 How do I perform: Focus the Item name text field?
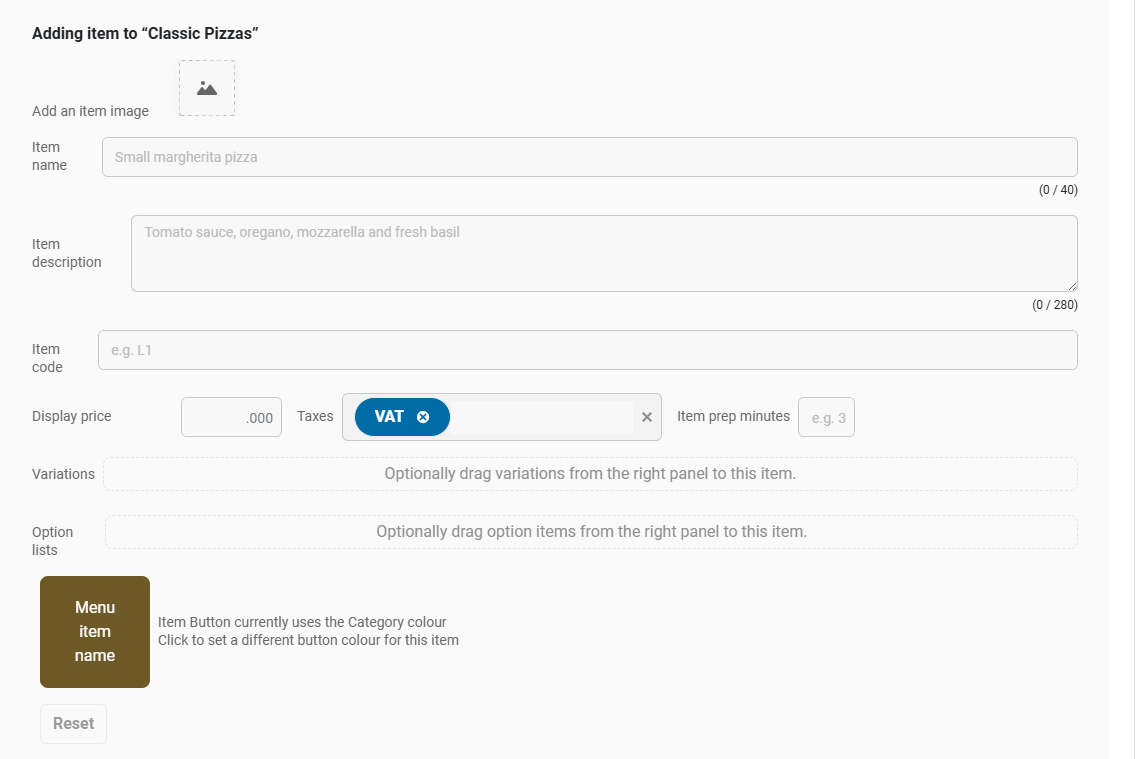[589, 157]
